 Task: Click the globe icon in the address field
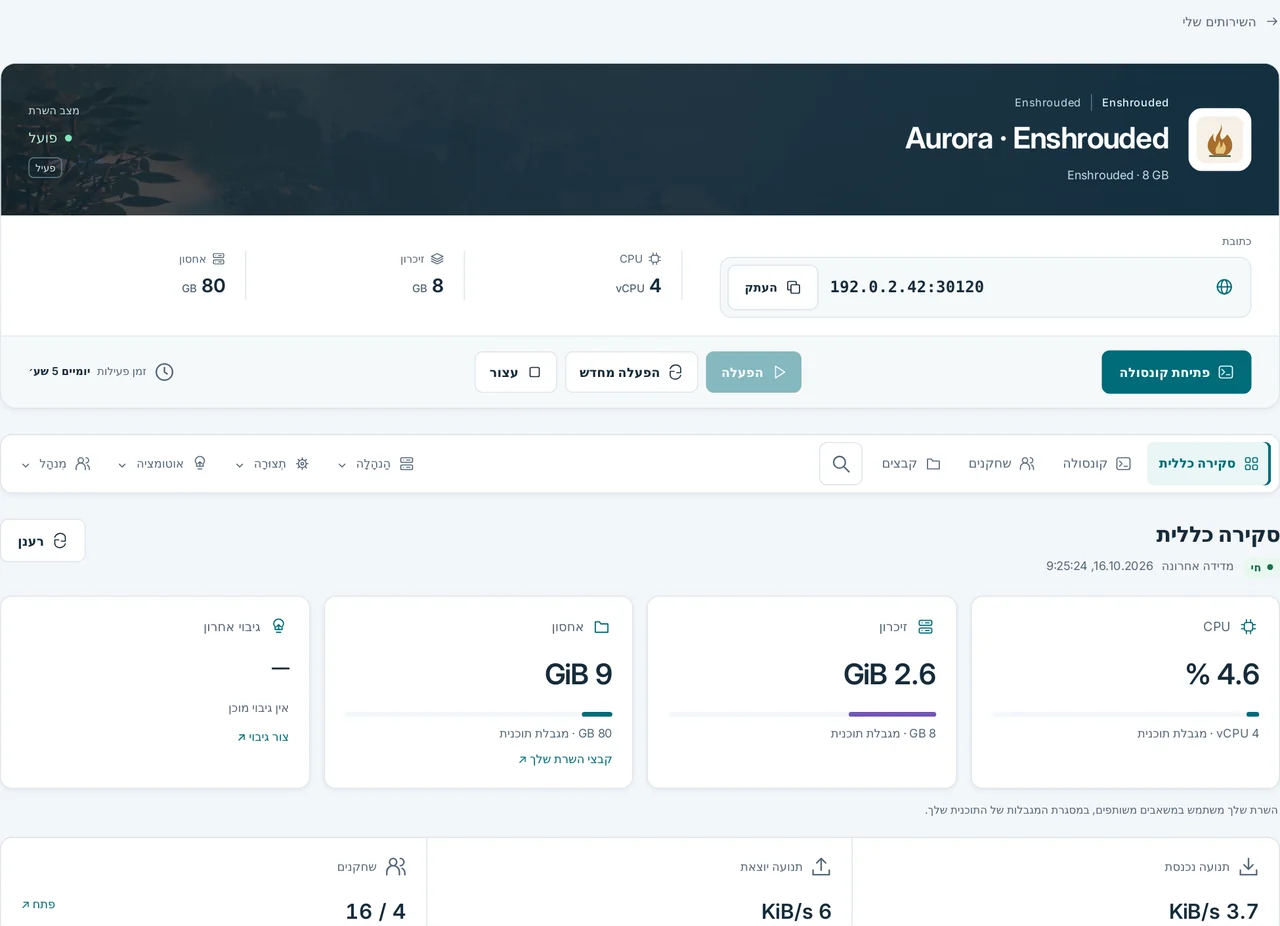pos(1224,287)
